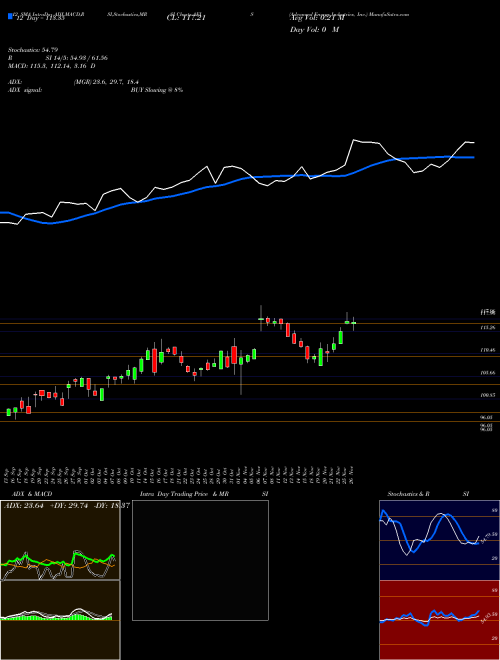Open the ADX indicator chart with green line
The image size is (500, 660).
point(60,540)
